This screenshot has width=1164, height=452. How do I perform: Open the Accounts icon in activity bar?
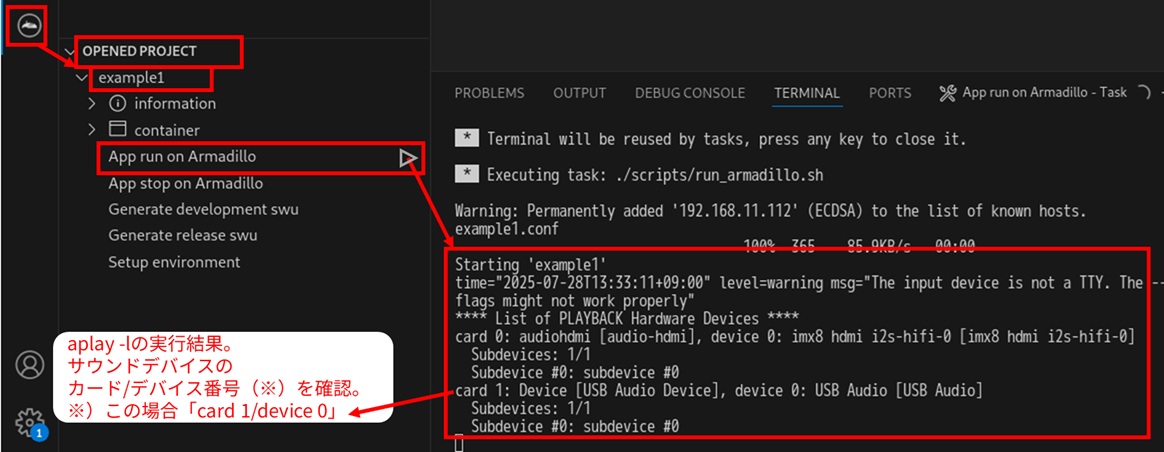pos(30,364)
